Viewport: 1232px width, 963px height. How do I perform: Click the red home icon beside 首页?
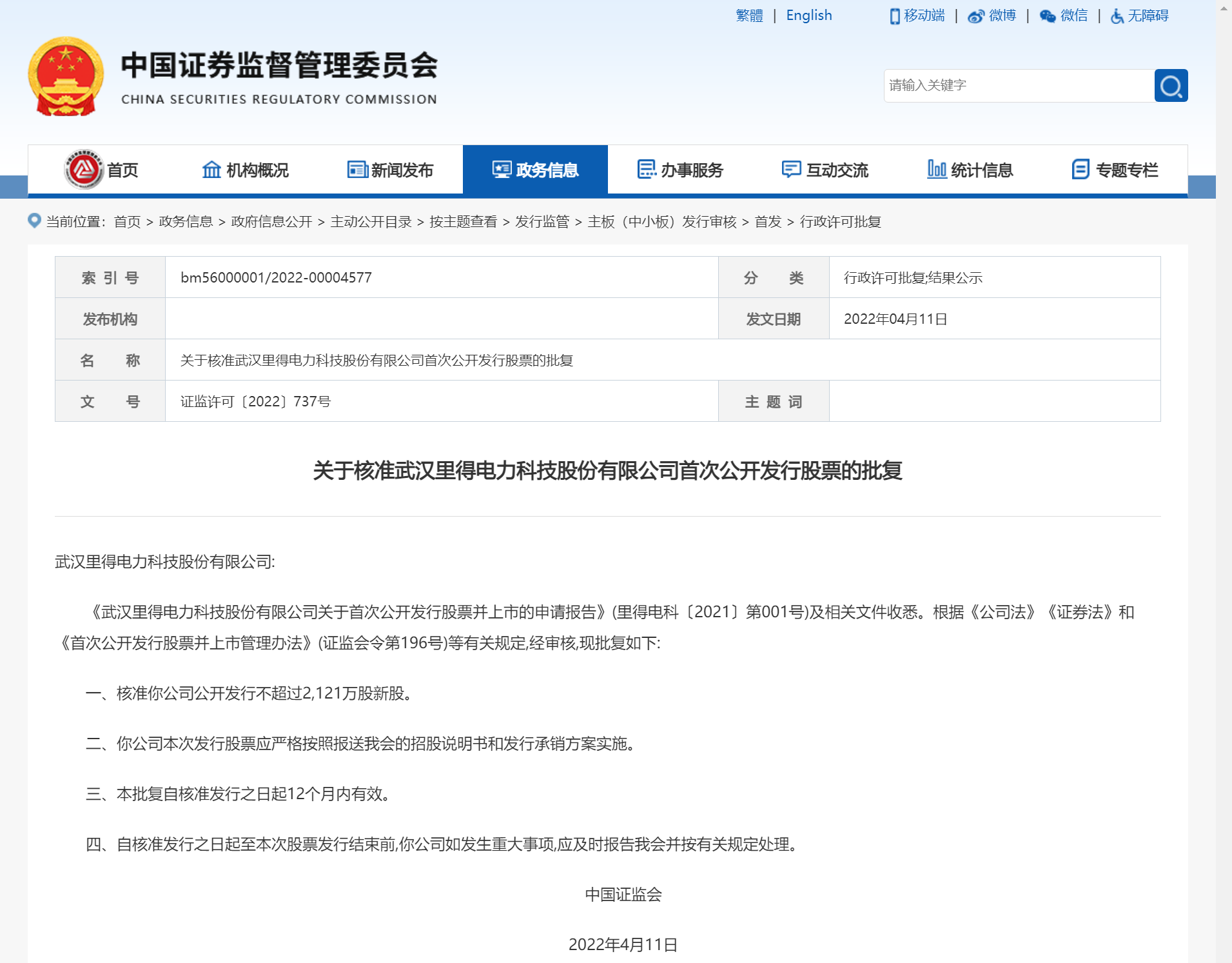(84, 170)
